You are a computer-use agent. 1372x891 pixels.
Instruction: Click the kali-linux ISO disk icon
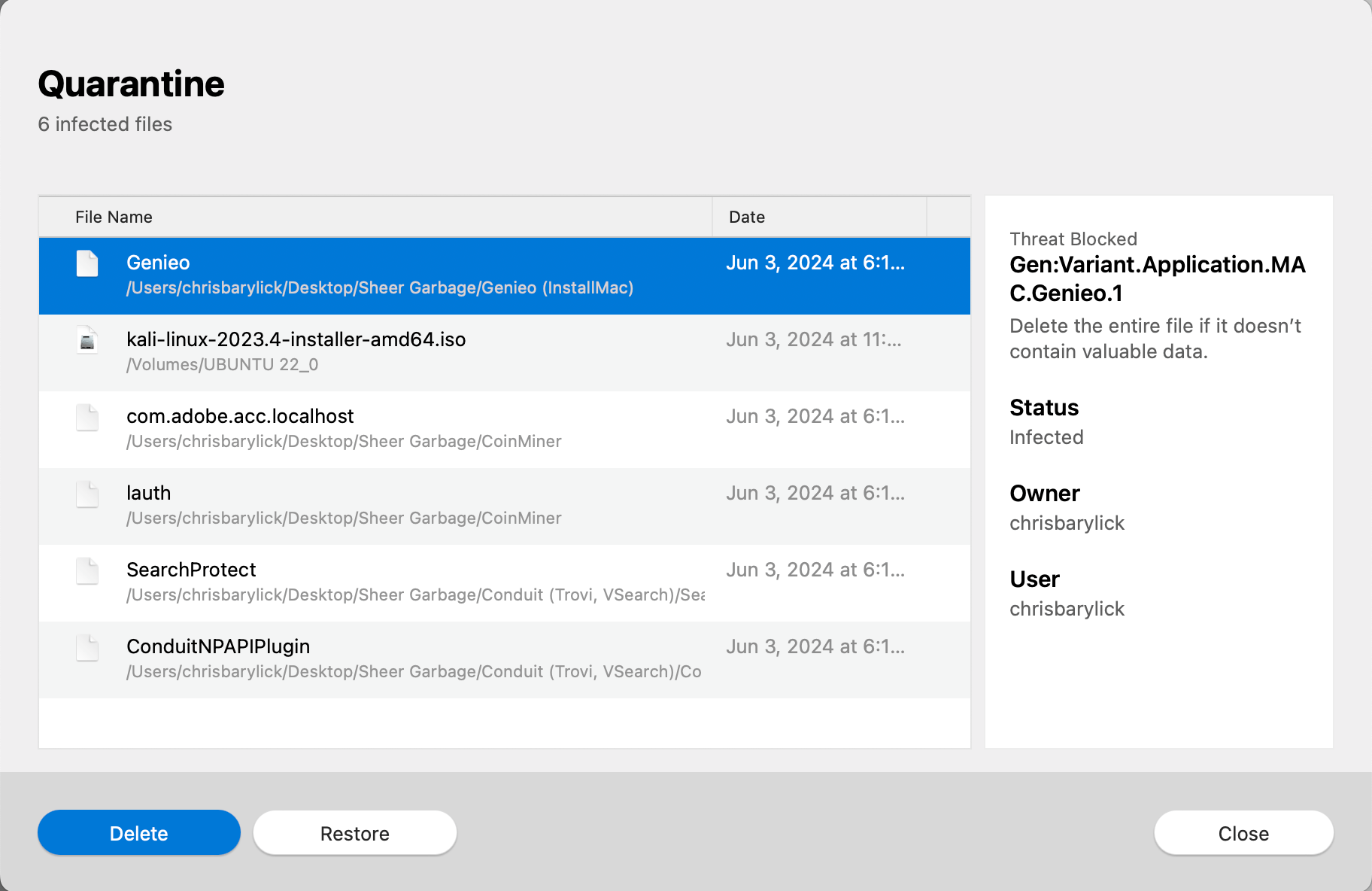(87, 341)
